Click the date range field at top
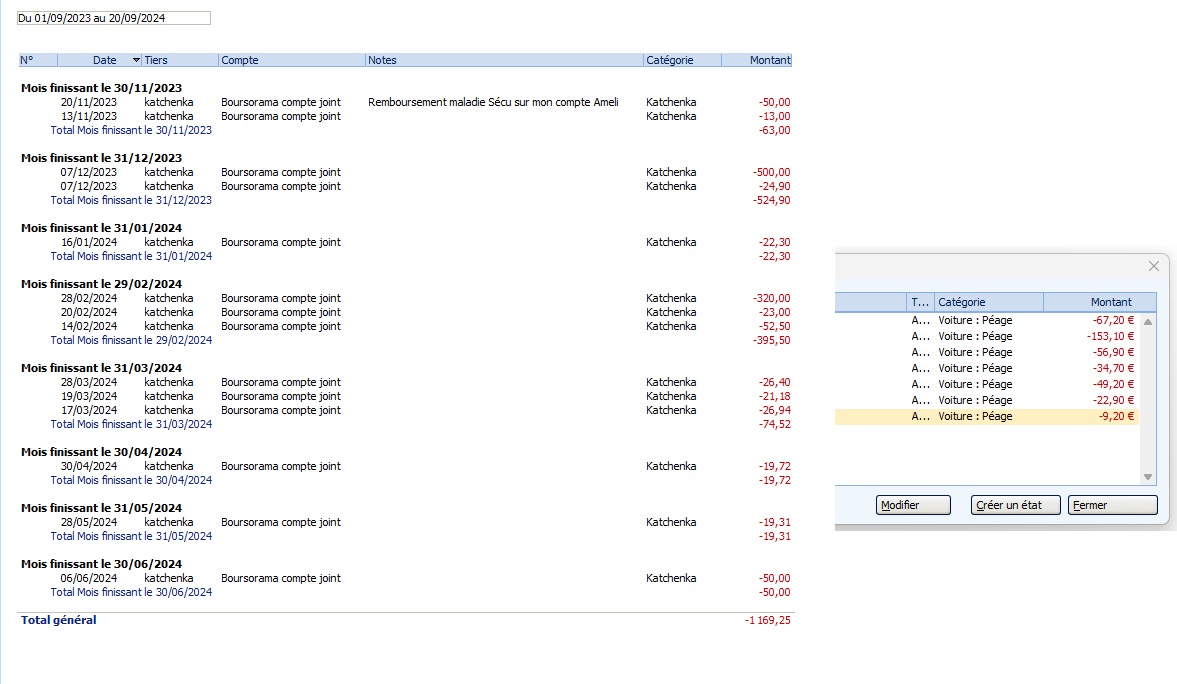This screenshot has height=684, width=1177. (113, 18)
